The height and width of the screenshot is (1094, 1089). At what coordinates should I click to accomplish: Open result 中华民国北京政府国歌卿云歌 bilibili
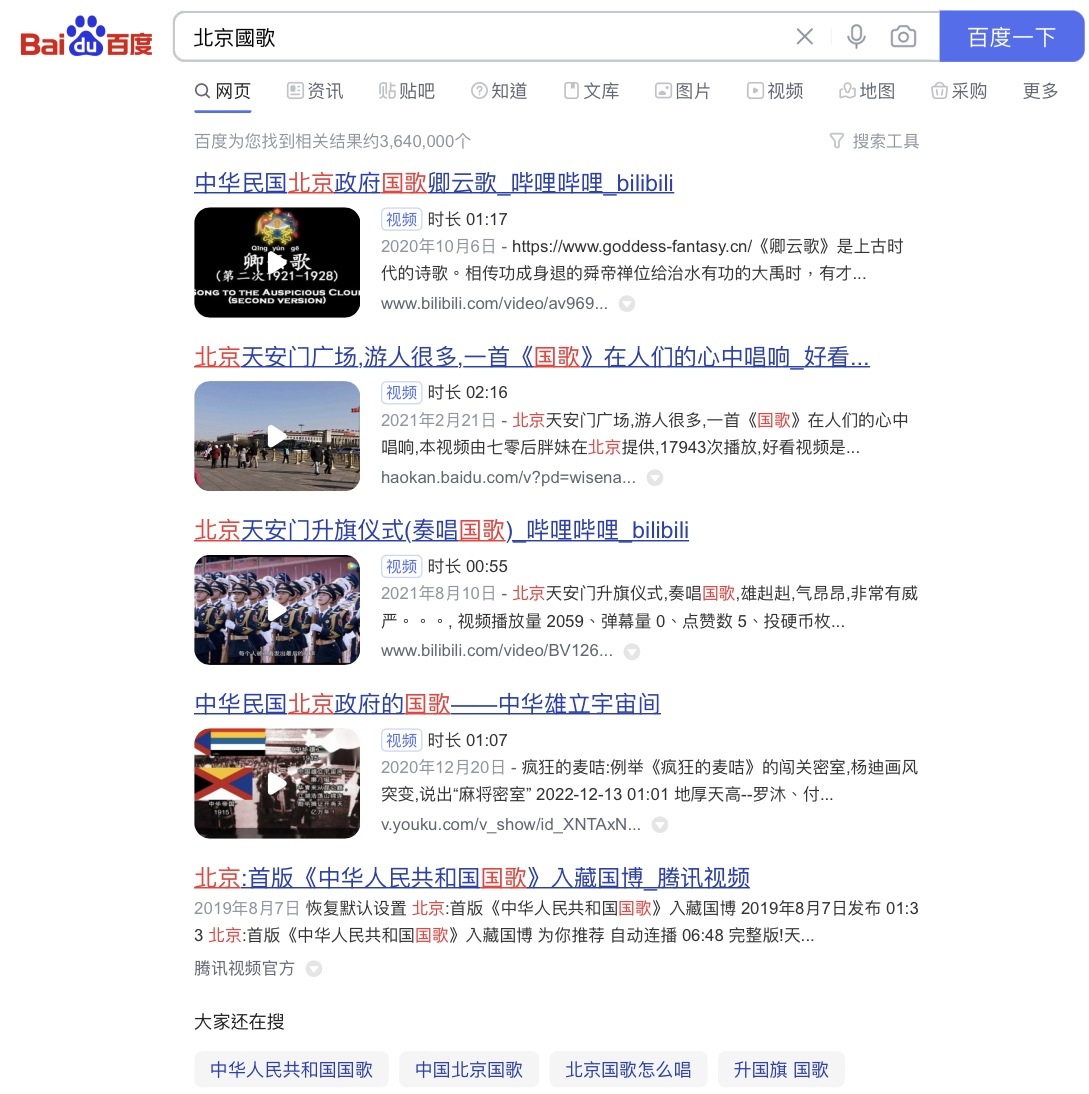pyautogui.click(x=434, y=183)
